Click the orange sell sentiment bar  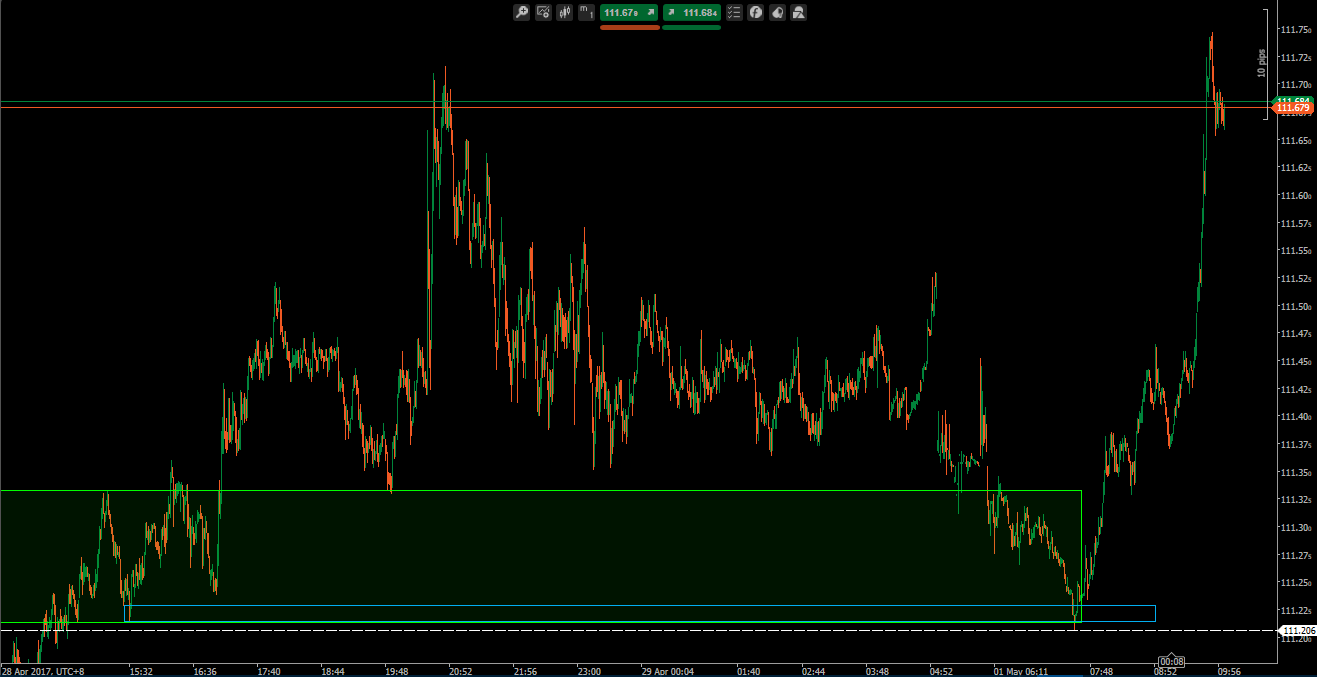tap(629, 28)
